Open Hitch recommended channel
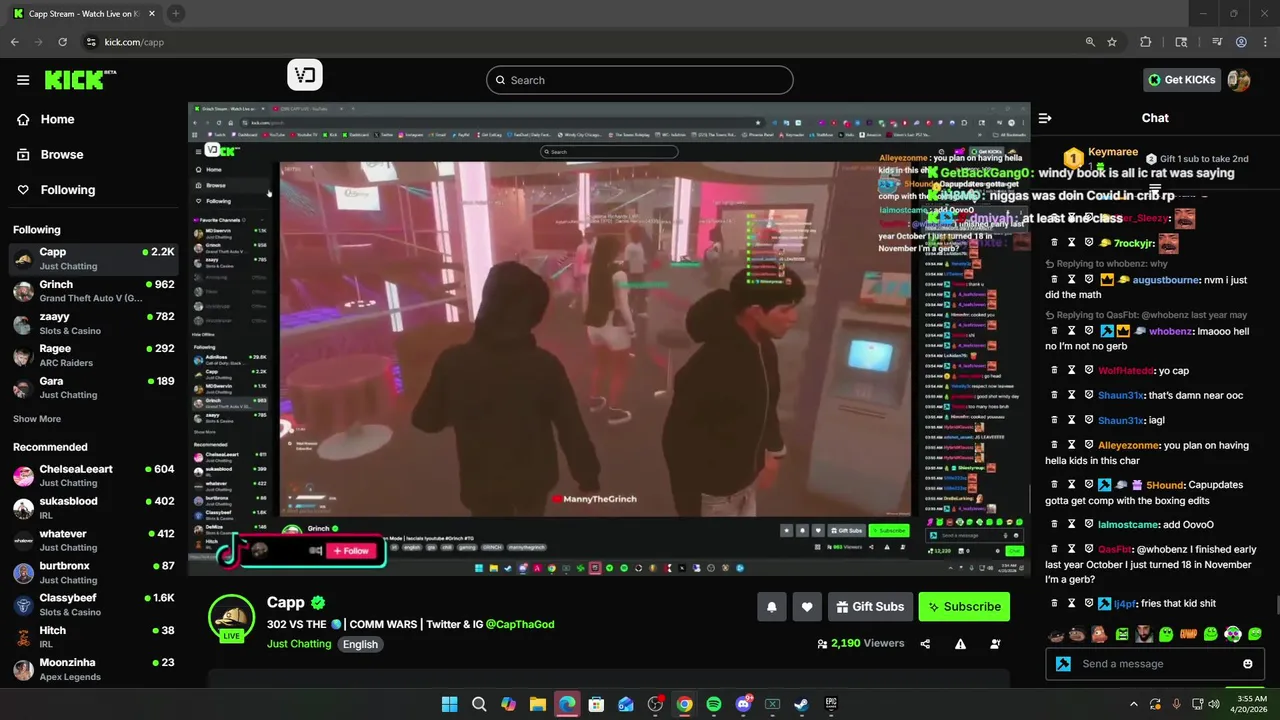The width and height of the screenshot is (1280, 720). (x=94, y=637)
